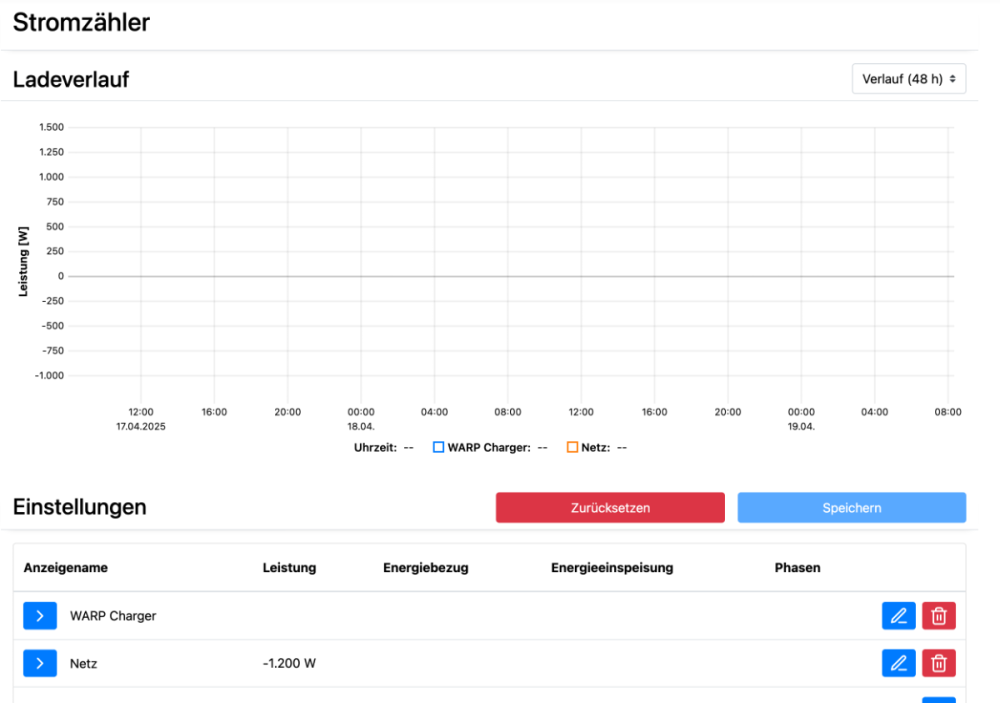Click the Energiebezug column header

click(425, 568)
